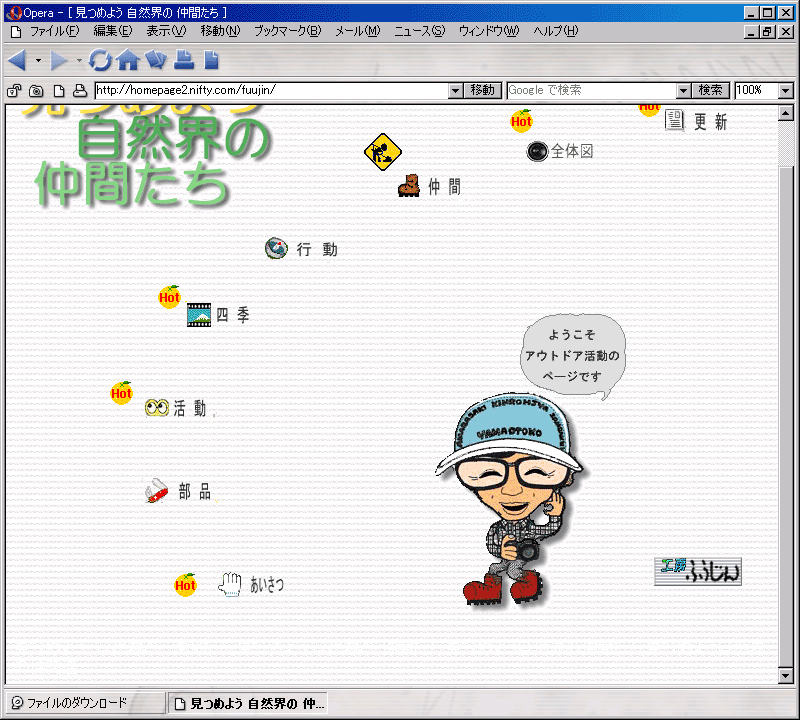Toggle print preview icon left of address field

coord(80,91)
